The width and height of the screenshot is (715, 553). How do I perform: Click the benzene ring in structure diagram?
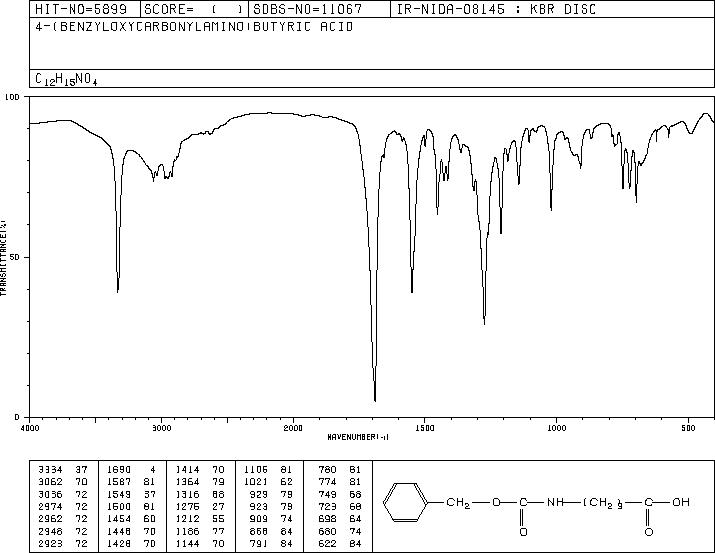click(405, 502)
